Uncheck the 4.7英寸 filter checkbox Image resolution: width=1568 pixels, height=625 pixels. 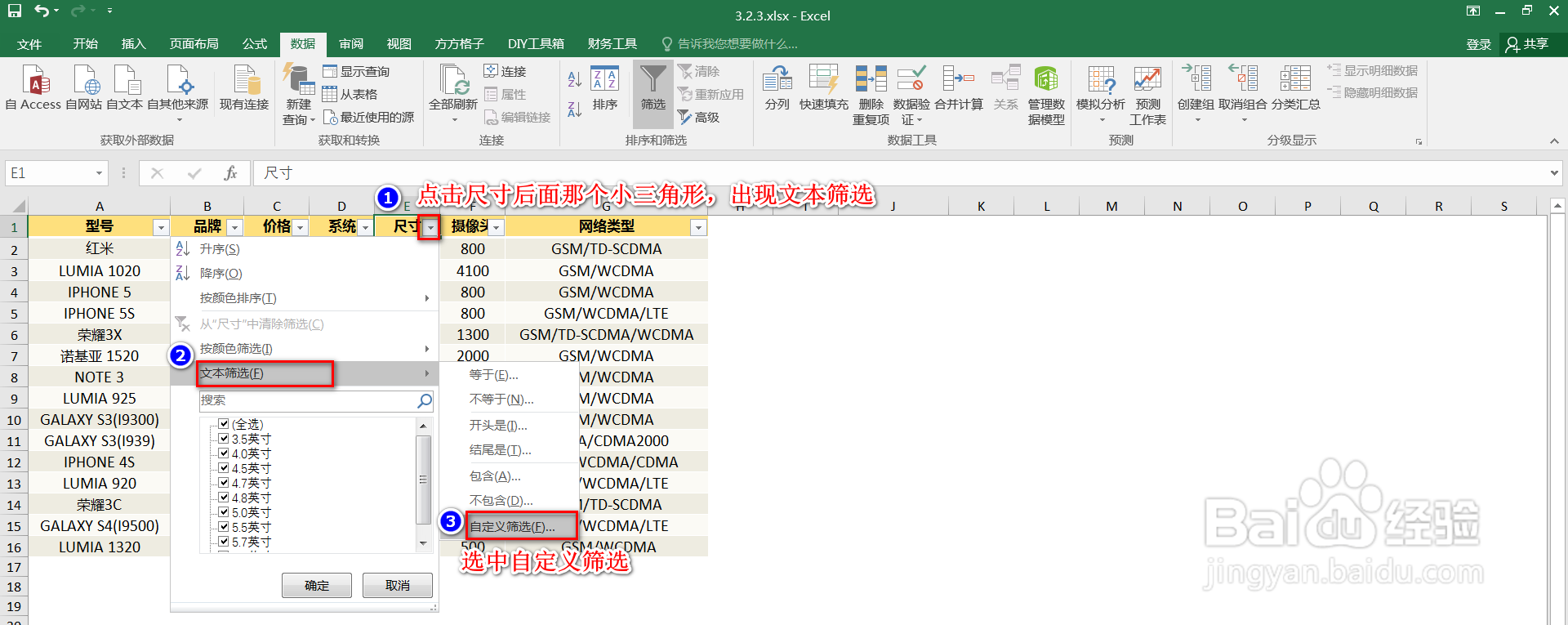pyautogui.click(x=224, y=483)
